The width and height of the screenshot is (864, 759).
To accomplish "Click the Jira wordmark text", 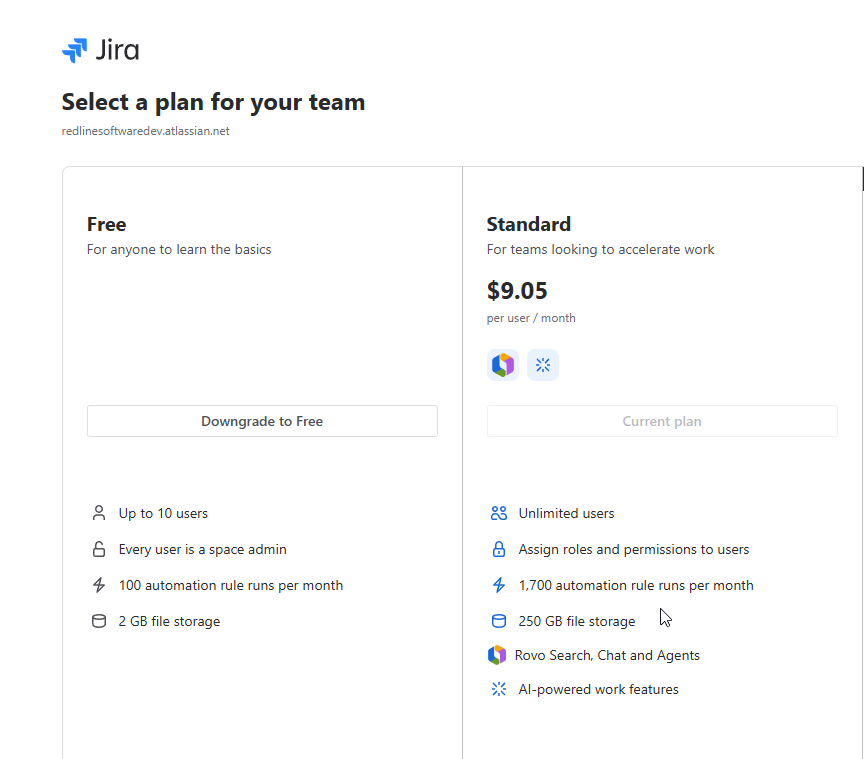I will tap(117, 50).
